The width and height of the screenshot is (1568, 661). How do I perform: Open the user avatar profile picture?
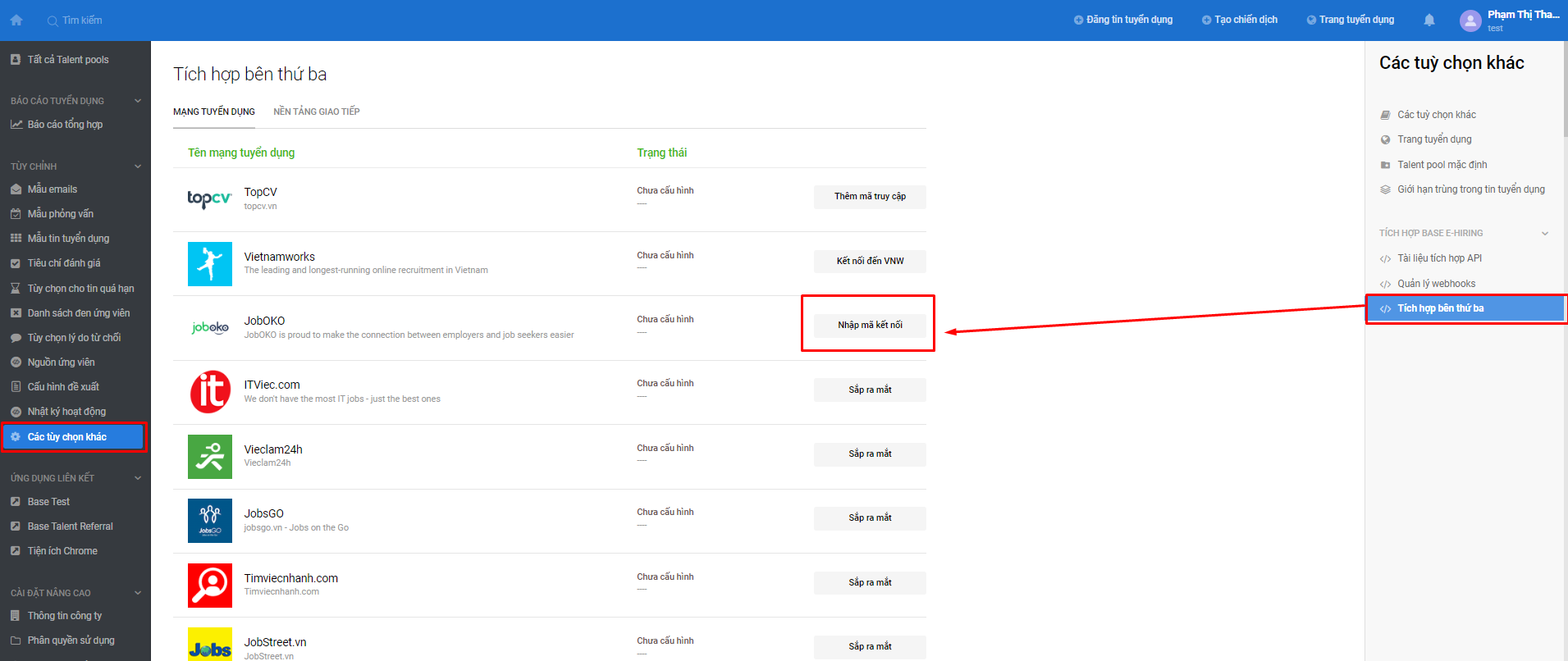1470,21
